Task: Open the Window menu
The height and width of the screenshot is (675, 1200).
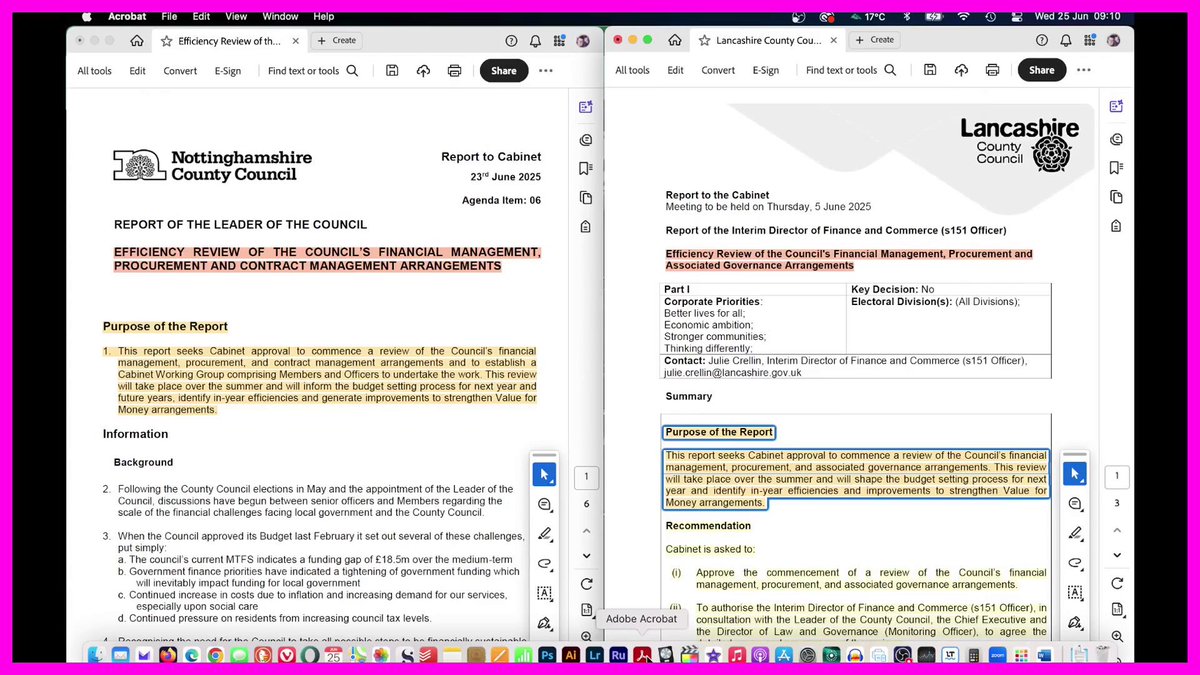Action: coord(280,16)
